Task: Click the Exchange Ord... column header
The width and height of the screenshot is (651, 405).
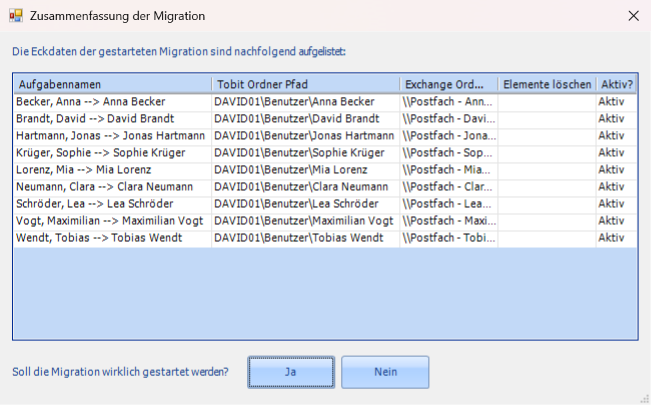Action: point(449,84)
